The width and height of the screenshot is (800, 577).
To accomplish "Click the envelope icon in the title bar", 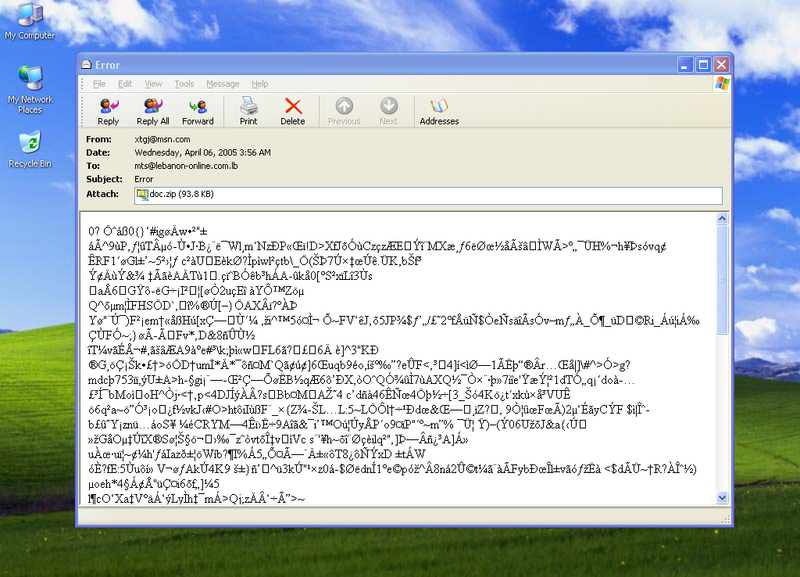I will (86, 65).
